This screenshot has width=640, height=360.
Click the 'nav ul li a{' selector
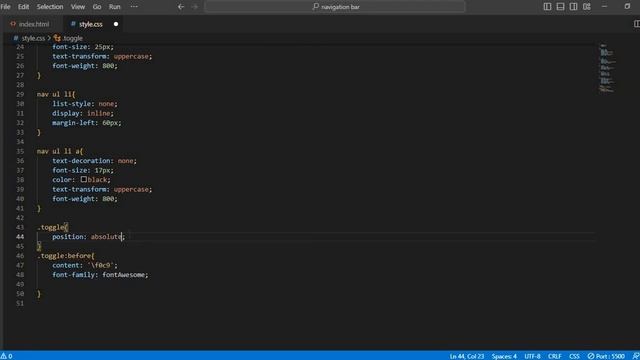point(60,151)
